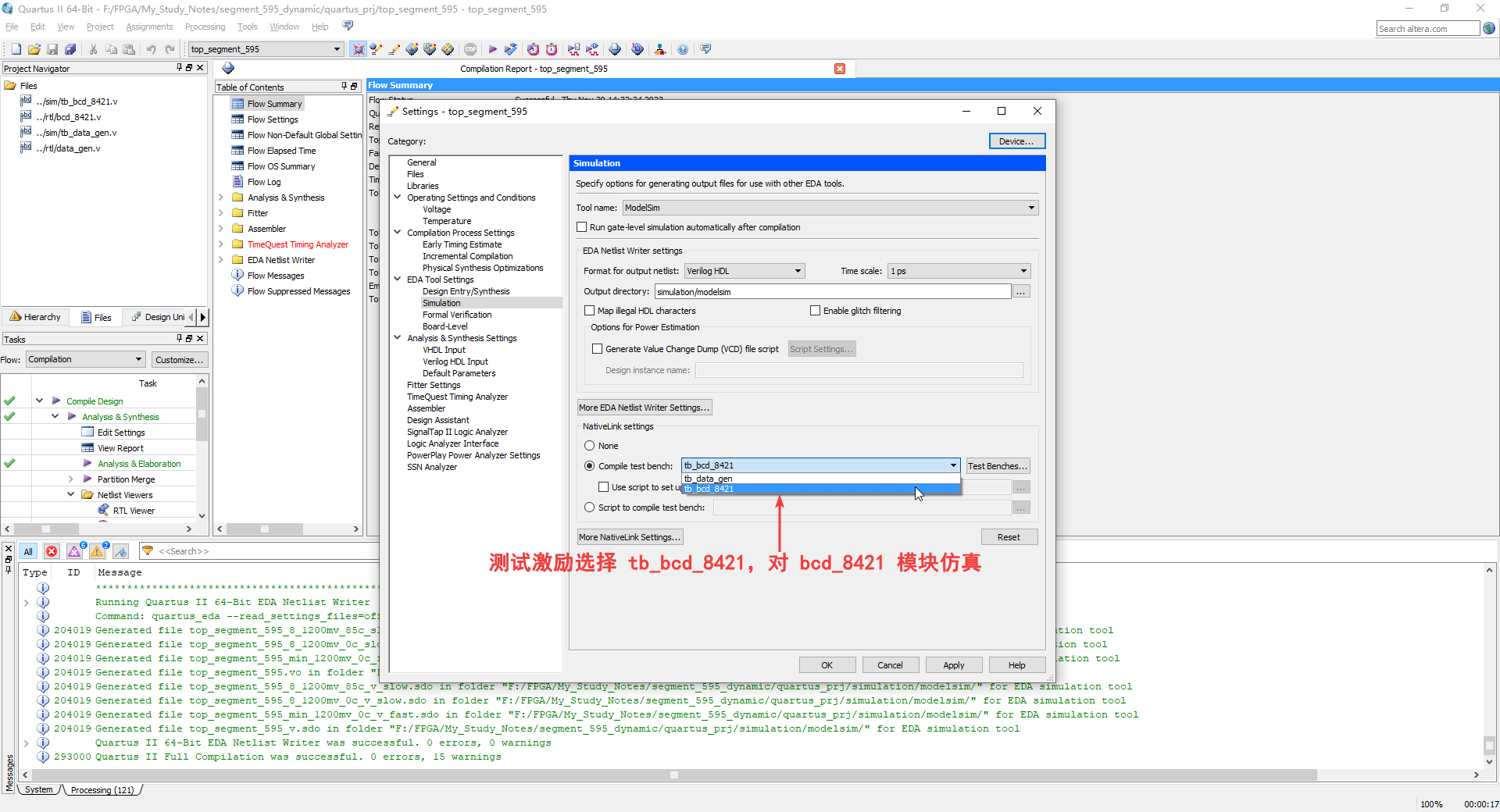
Task: Expand Analysis & Synthesis folder in Table of Contents
Action: pyautogui.click(x=221, y=198)
